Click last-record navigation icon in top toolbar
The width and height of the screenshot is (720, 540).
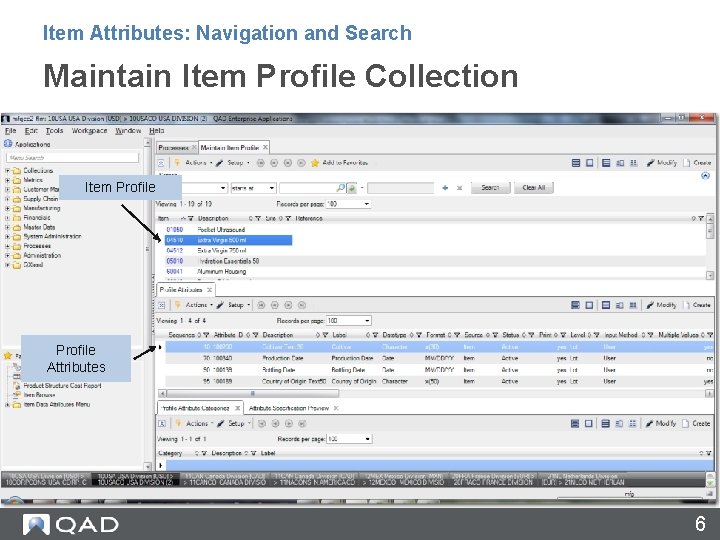point(301,163)
